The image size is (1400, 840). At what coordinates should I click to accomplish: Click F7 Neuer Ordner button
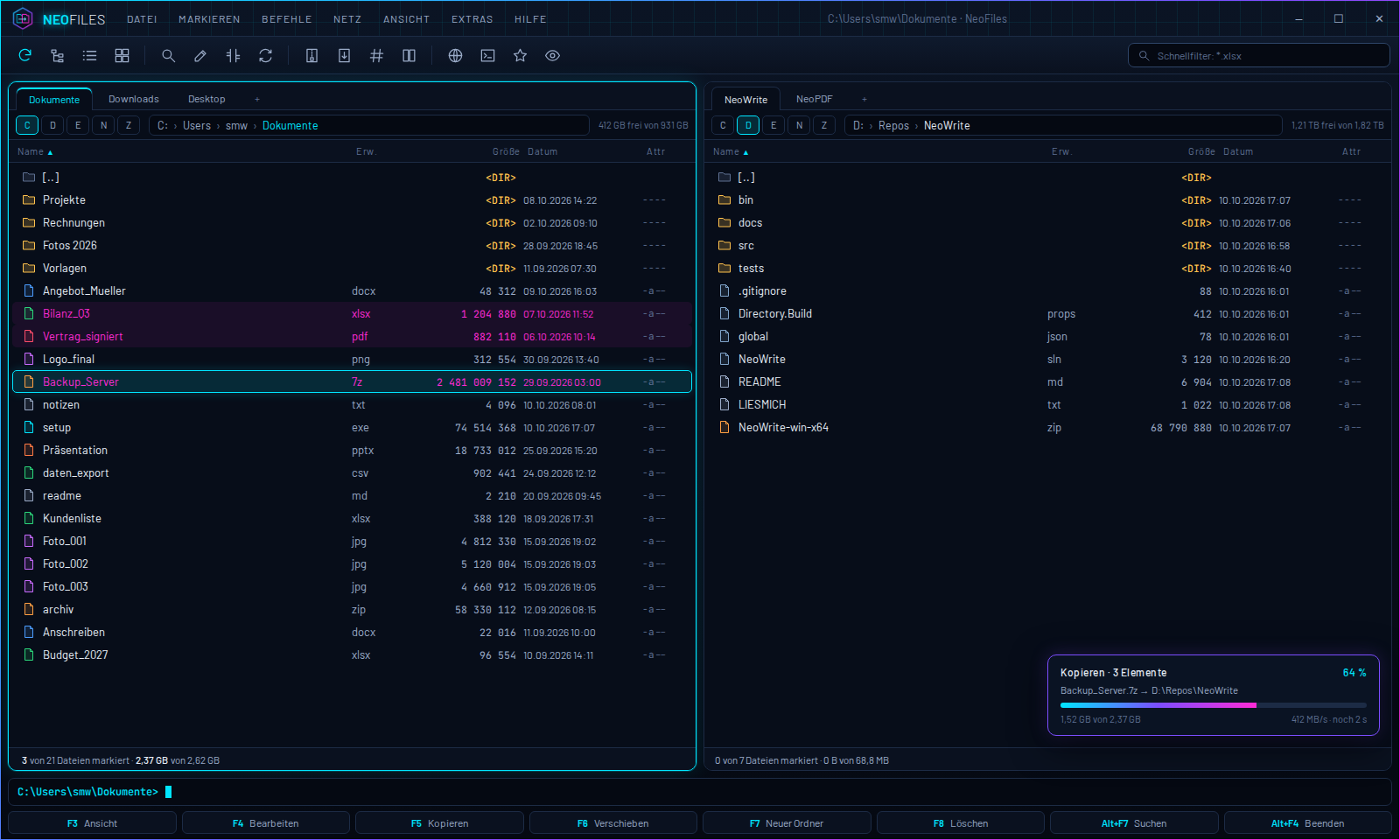[787, 823]
